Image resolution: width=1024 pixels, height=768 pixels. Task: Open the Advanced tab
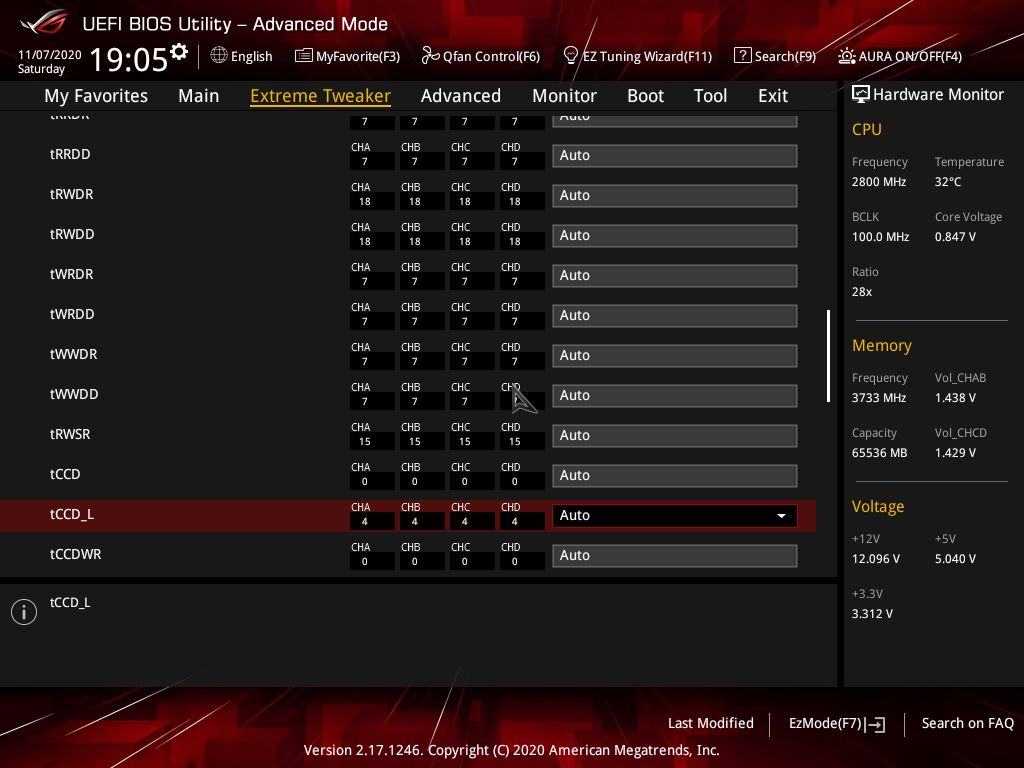460,96
